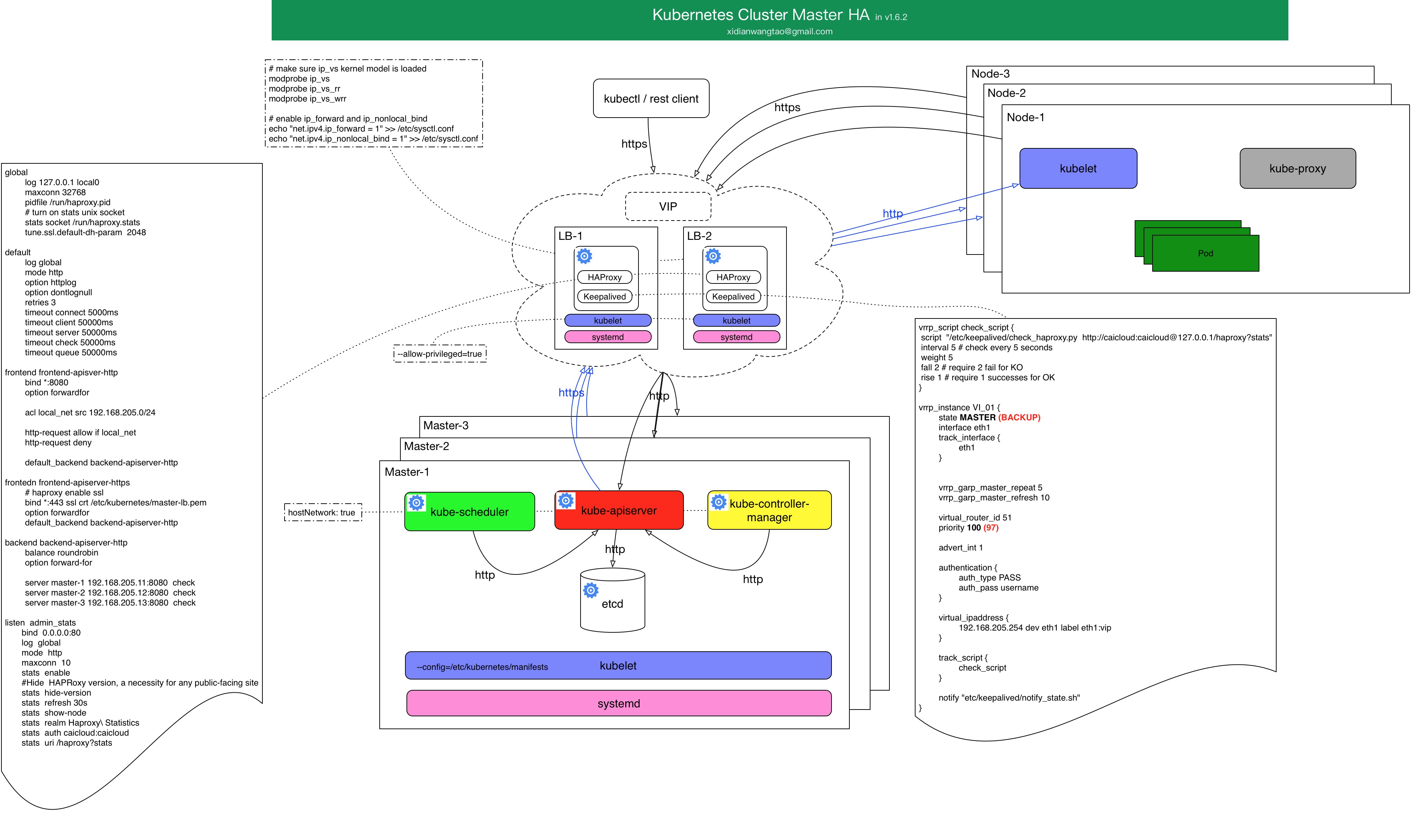Click the green kube-scheduler box
Image resolution: width=1411 pixels, height=840 pixels.
click(x=469, y=512)
